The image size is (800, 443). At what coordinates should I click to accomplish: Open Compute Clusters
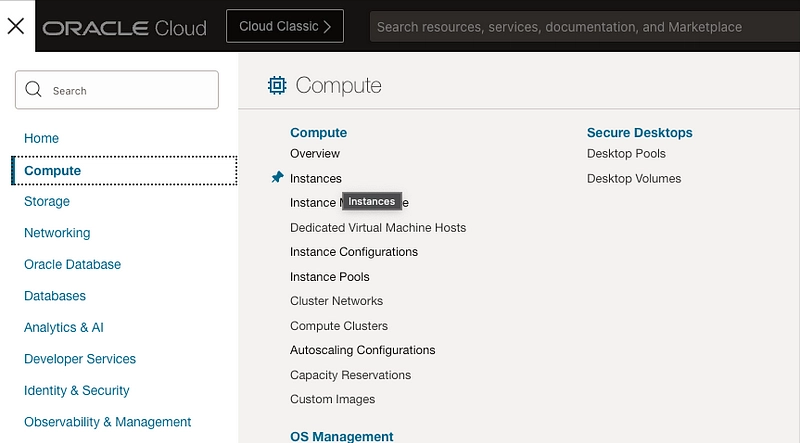(339, 326)
